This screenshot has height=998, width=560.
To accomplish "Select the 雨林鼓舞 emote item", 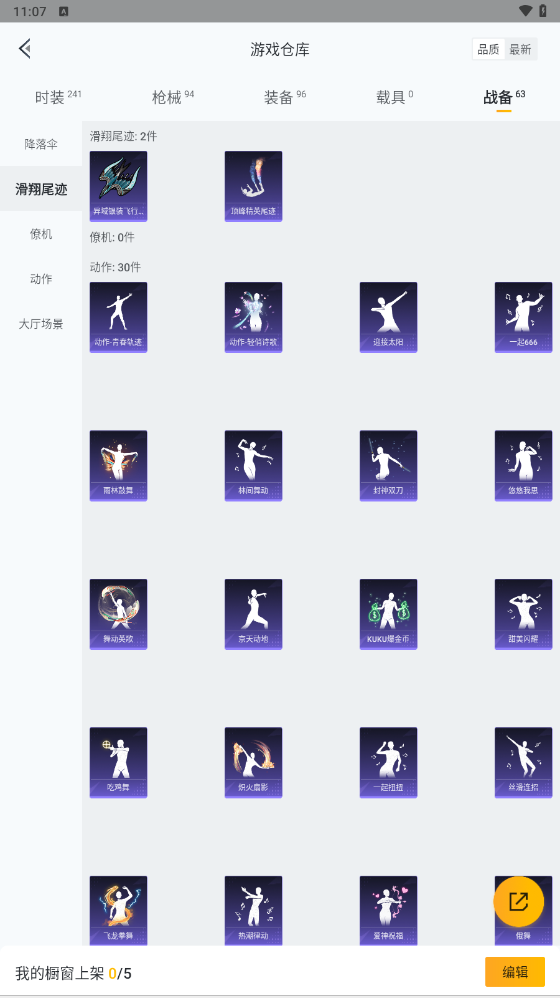I will 118,466.
